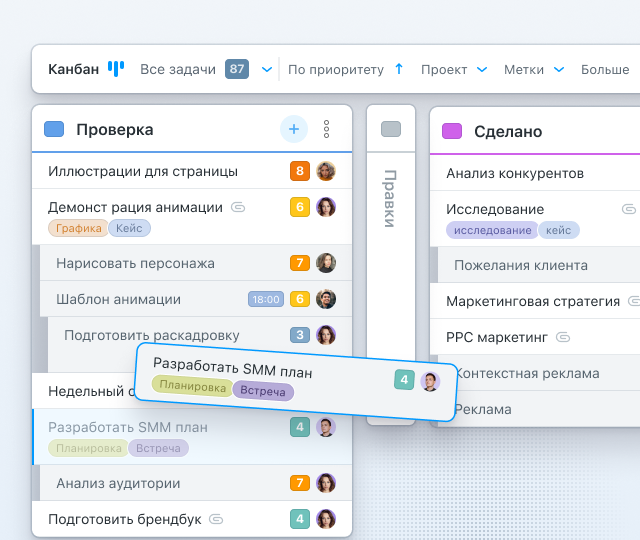
Task: Click the purple Сделано column color square
Action: (x=452, y=131)
